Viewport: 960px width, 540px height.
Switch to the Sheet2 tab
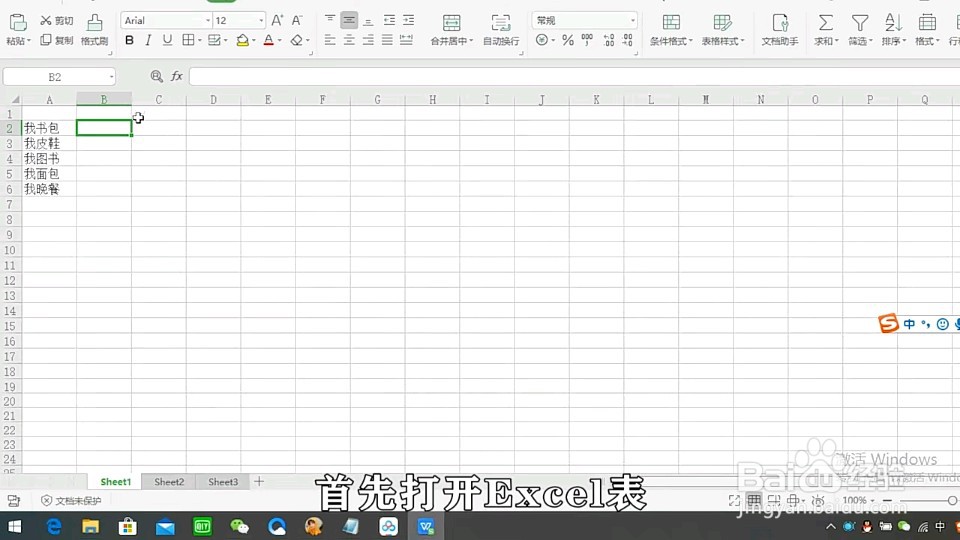click(169, 482)
